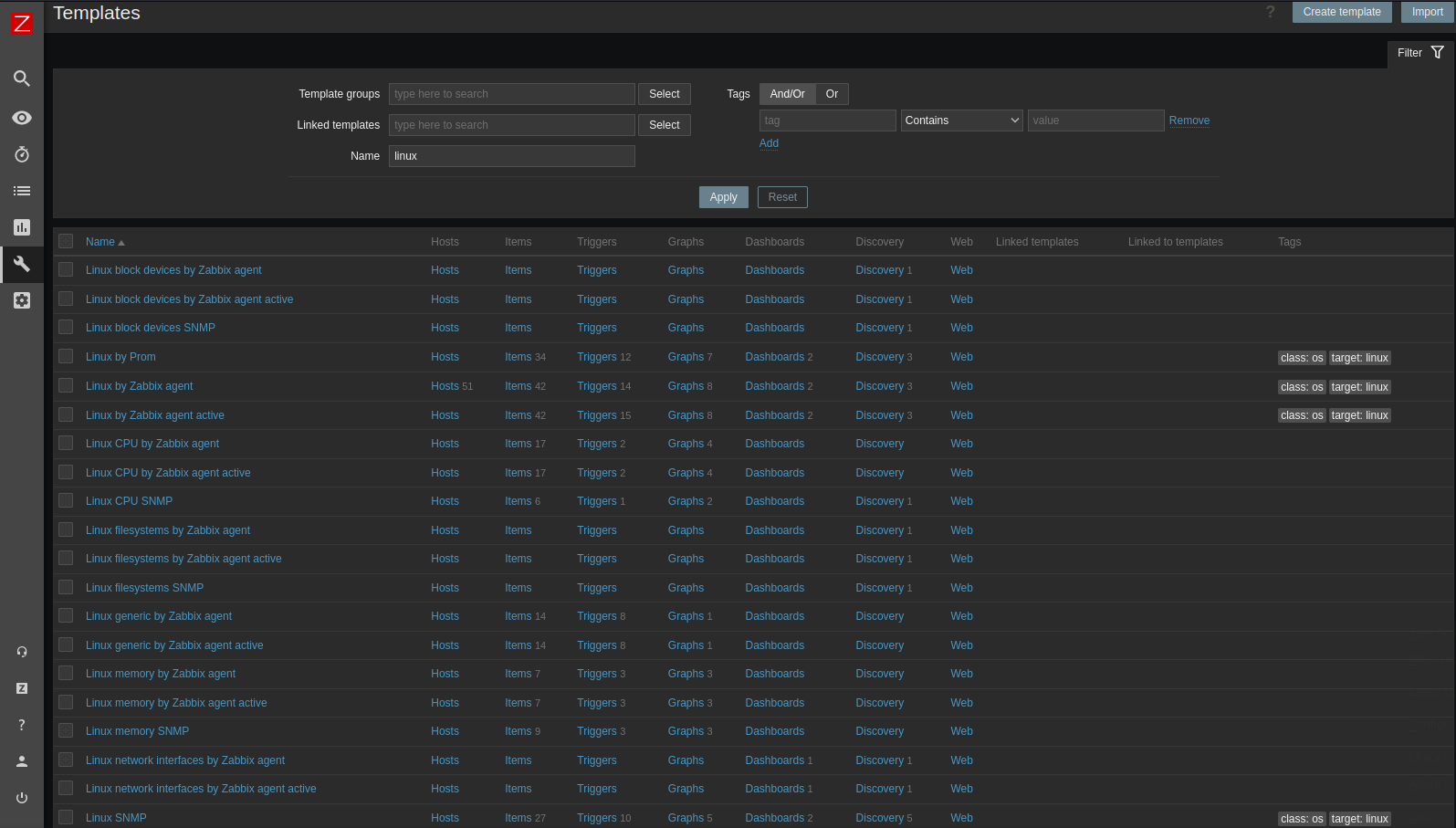1456x828 pixels.
Task: Open Linux network interfaces by Zabbix agent template
Action: tap(185, 760)
